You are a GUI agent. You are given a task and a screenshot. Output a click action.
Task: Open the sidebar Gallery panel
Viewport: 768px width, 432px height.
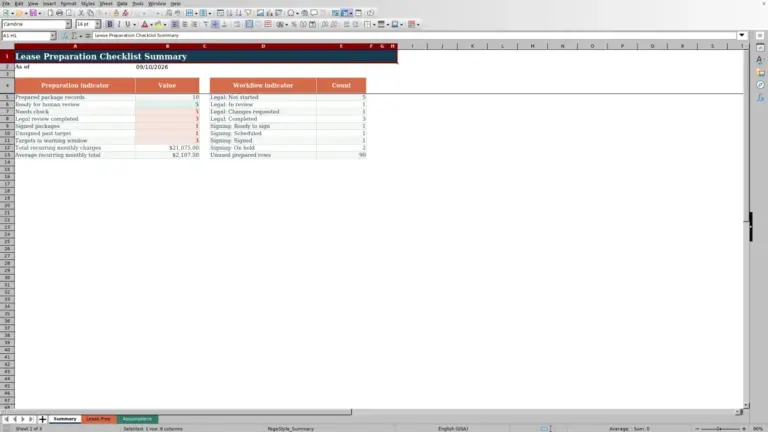point(760,72)
